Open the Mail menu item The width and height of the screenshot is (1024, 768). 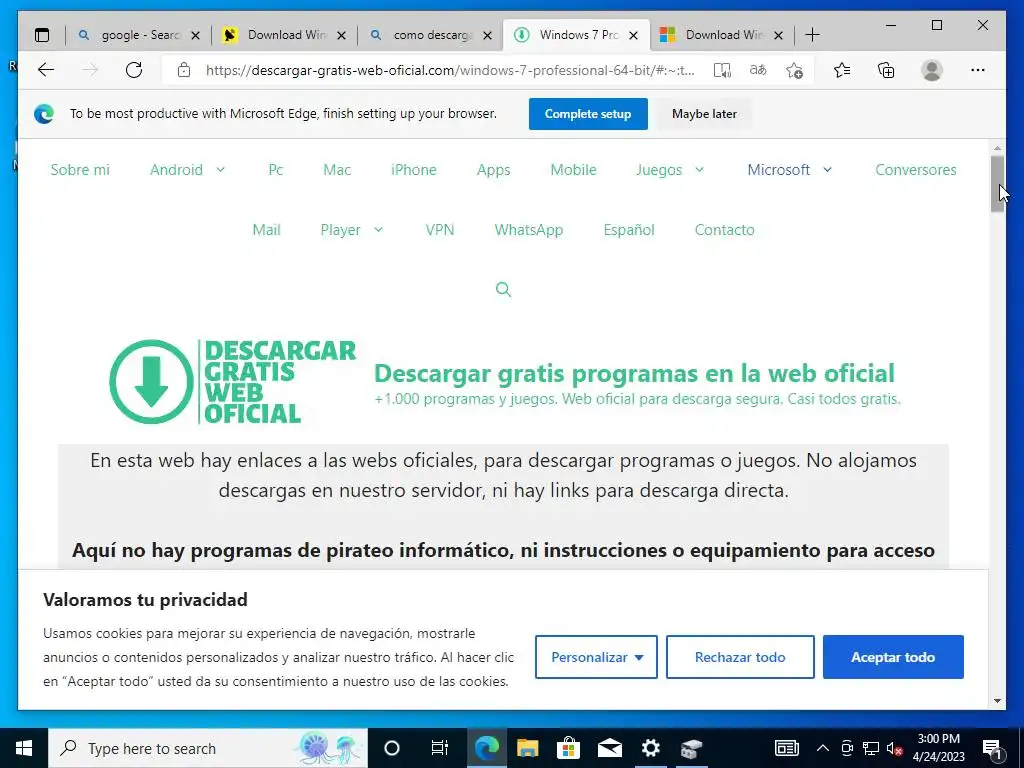[x=266, y=230]
